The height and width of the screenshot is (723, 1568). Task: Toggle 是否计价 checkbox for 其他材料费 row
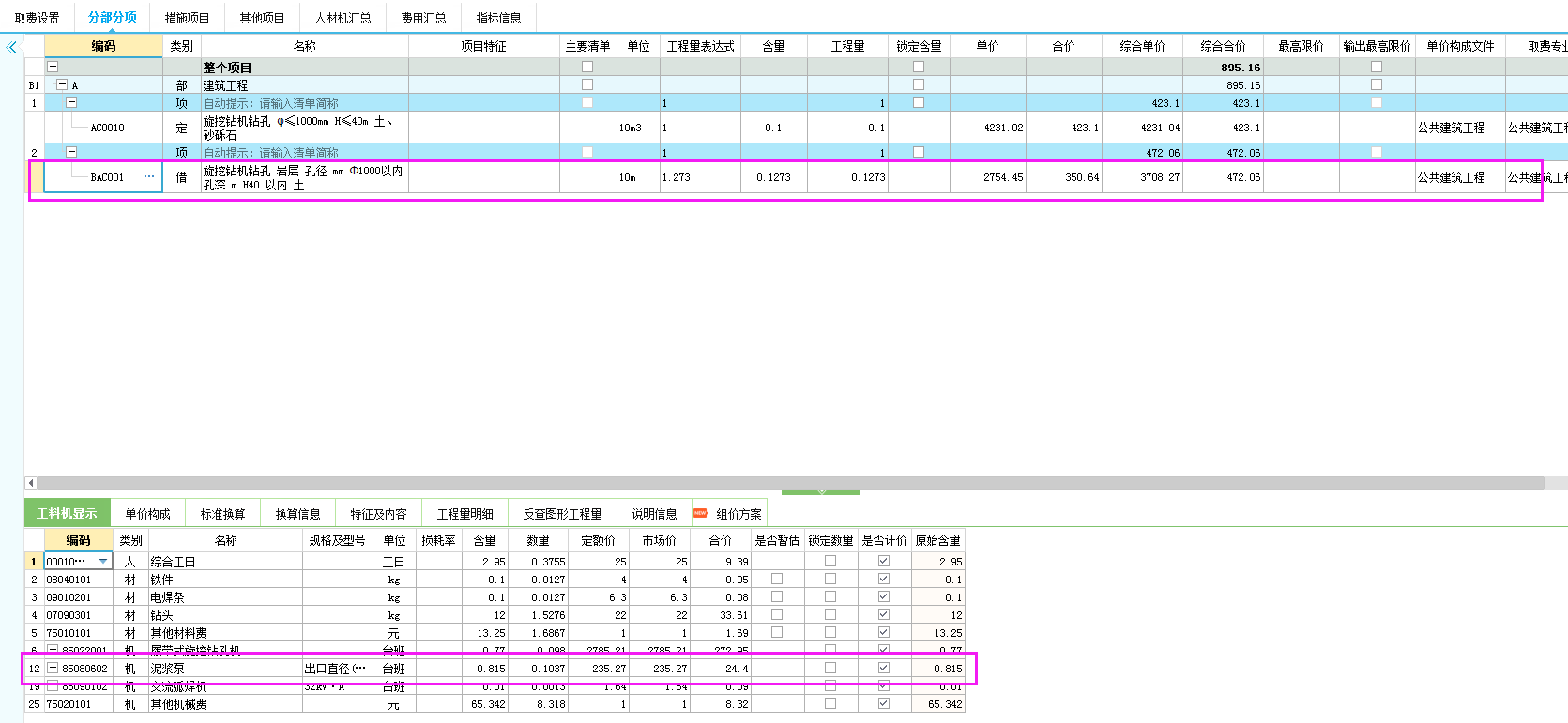pos(884,632)
